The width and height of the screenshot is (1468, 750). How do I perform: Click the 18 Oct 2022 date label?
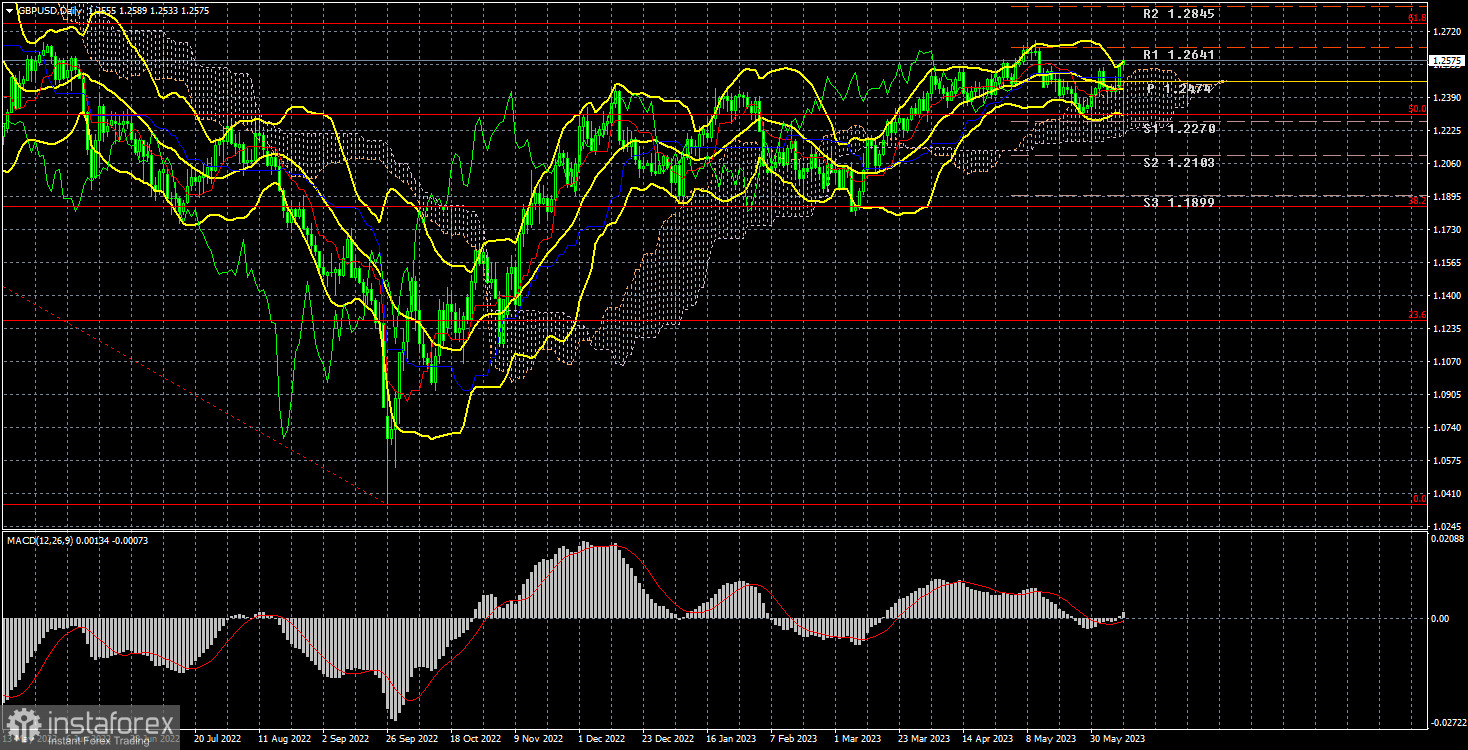coord(476,739)
